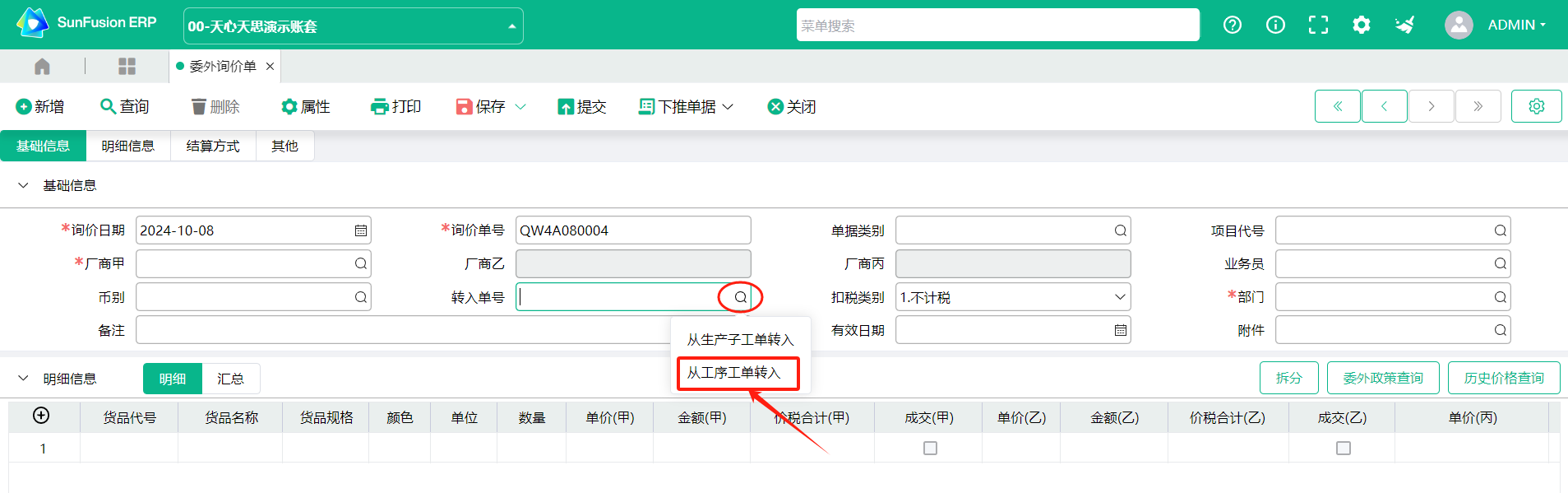The width and height of the screenshot is (1568, 493).
Task: Select 从工序工单转入 menu option
Action: [733, 373]
